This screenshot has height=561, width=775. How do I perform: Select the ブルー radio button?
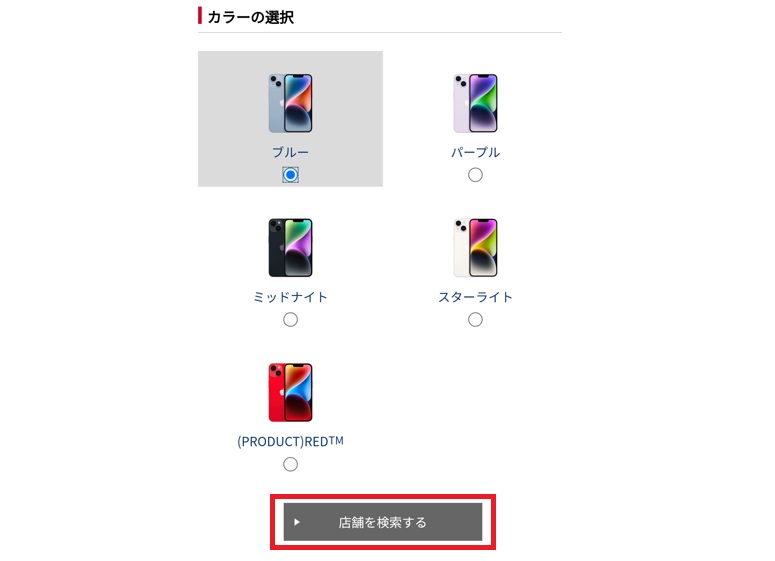click(x=290, y=175)
